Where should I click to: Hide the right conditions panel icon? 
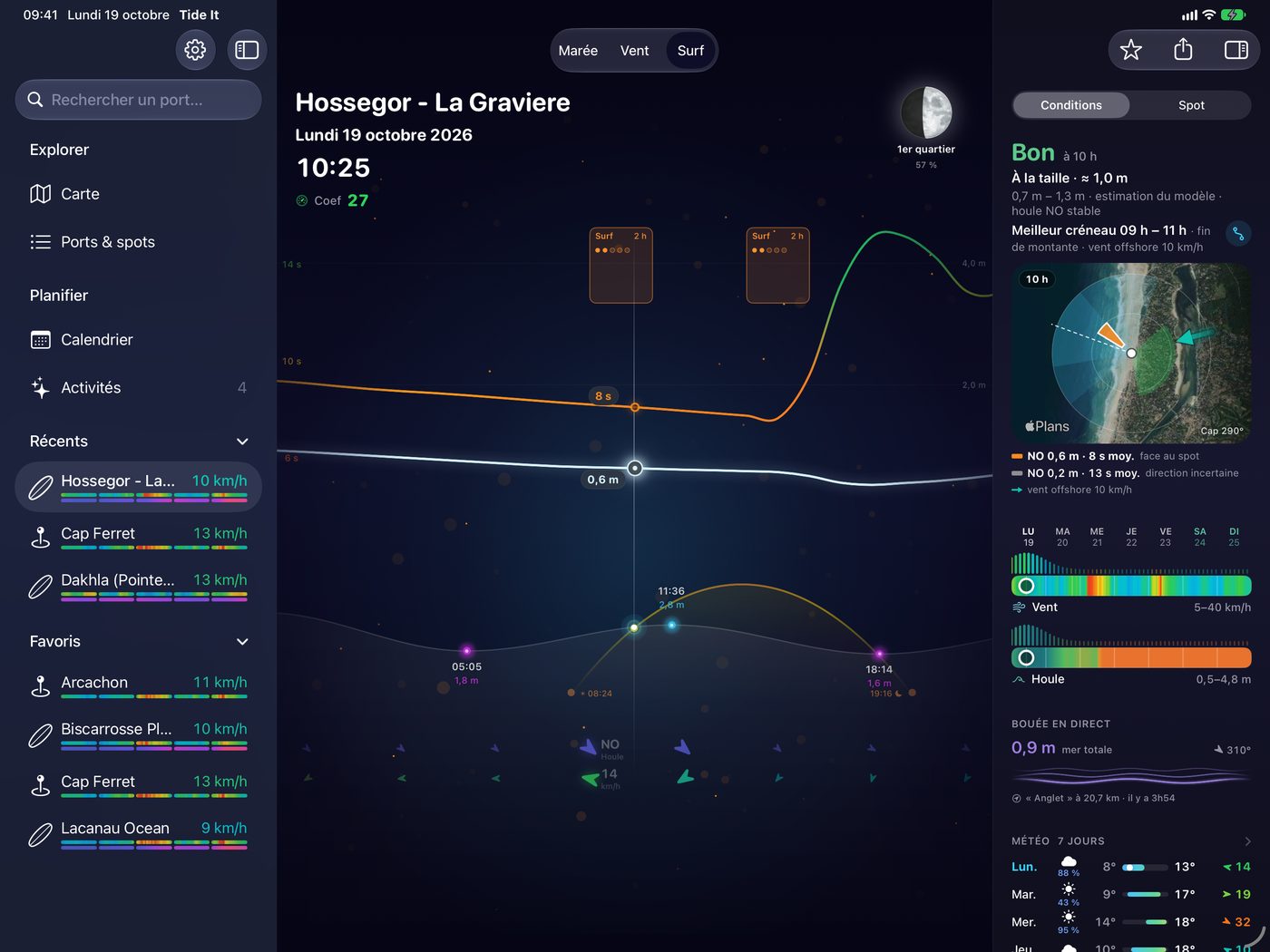pyautogui.click(x=1236, y=50)
